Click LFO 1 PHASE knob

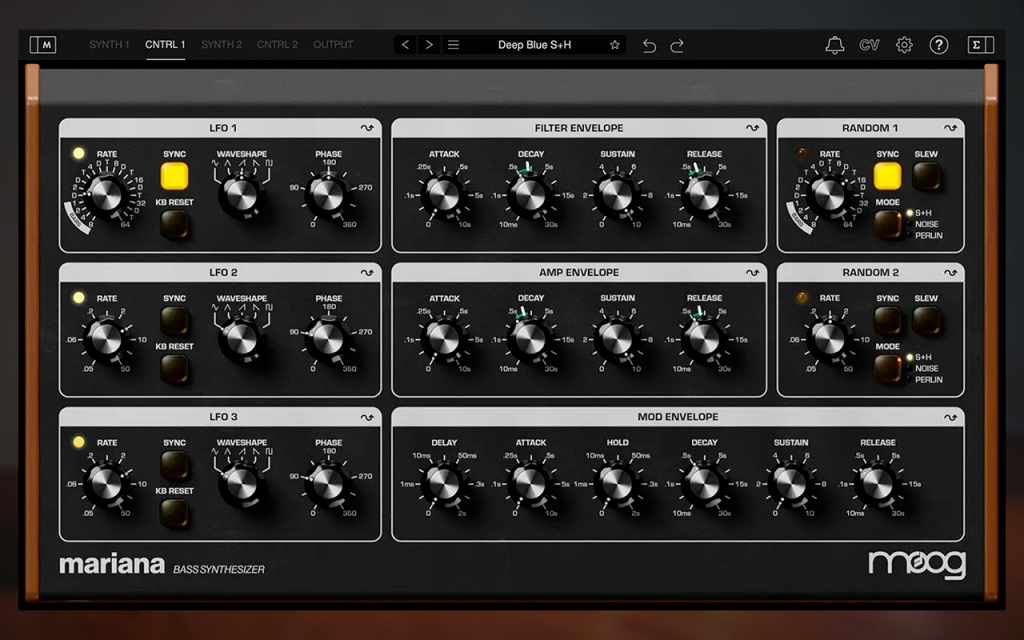(328, 195)
